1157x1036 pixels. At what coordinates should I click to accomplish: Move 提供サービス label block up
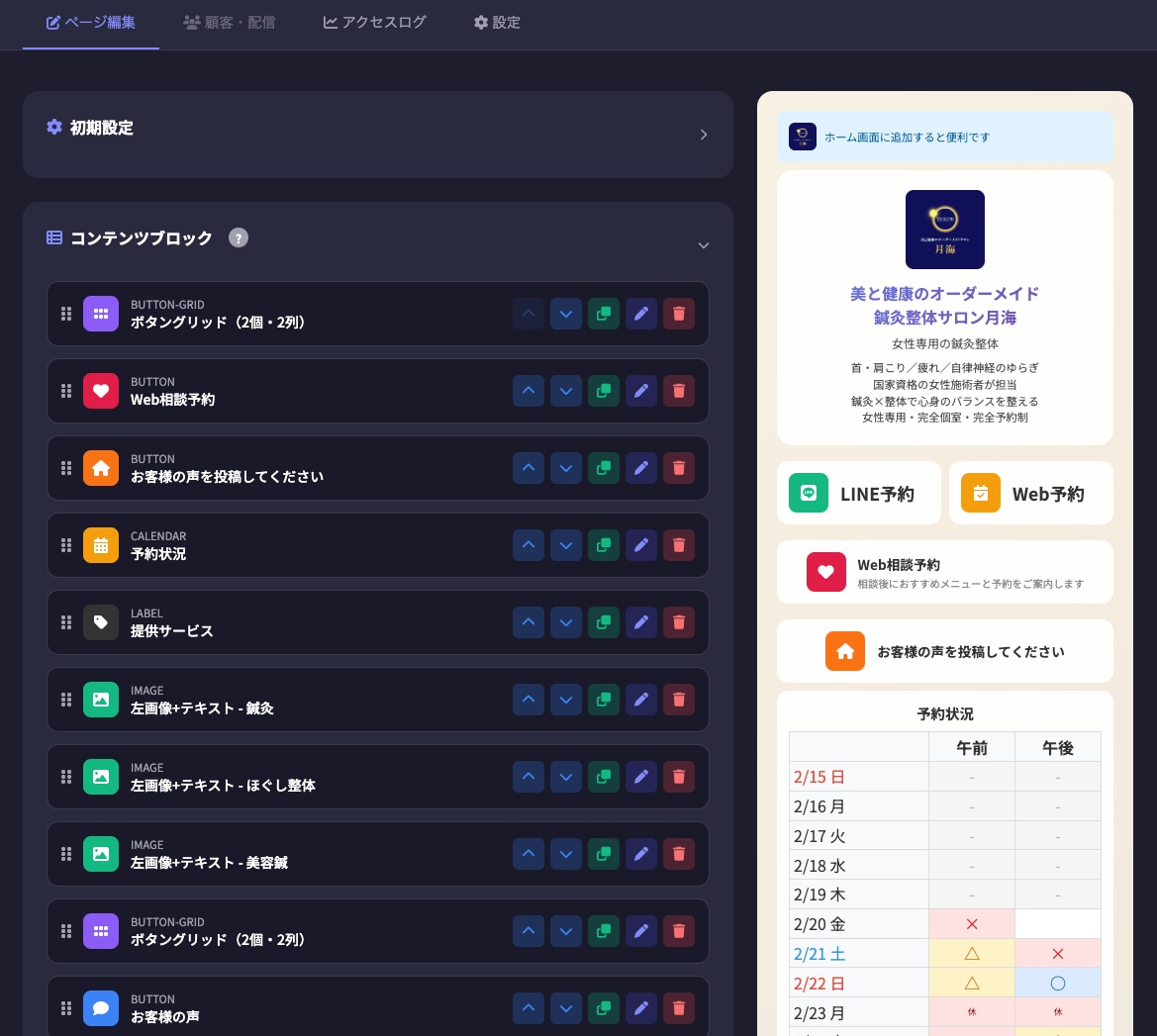pyautogui.click(x=529, y=622)
